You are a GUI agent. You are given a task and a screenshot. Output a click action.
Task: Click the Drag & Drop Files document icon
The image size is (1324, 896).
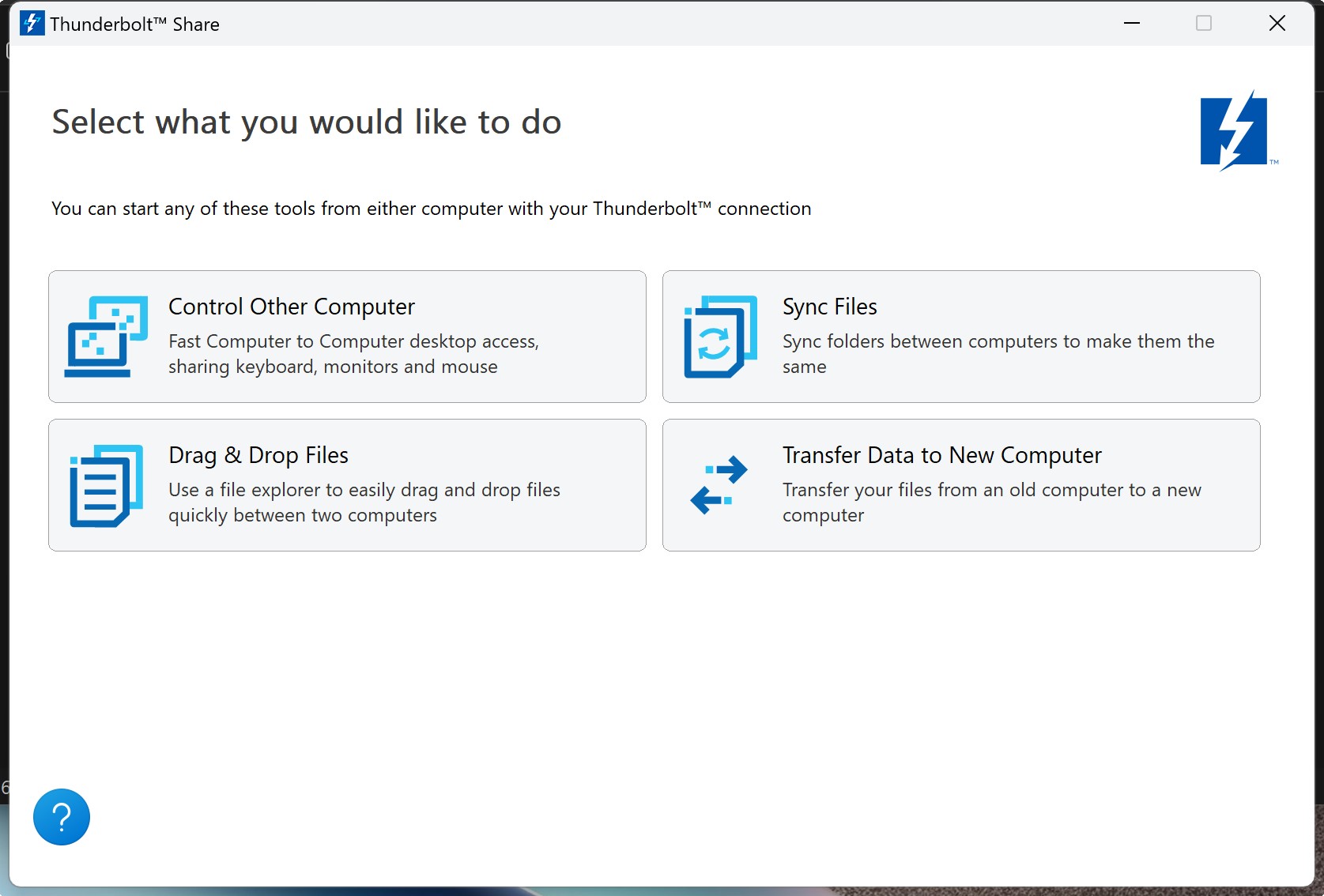pos(106,485)
